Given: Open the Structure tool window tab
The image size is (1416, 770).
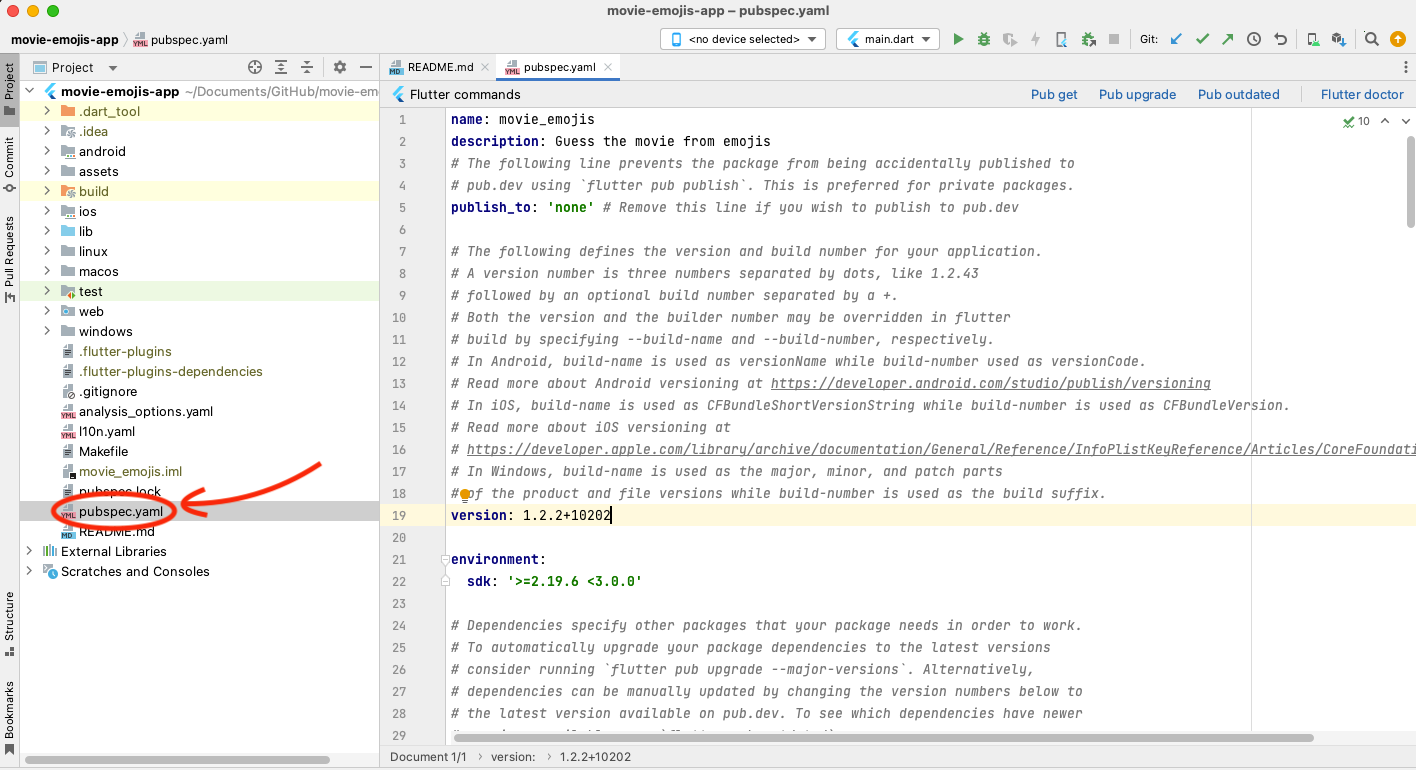Looking at the screenshot, I should pos(9,623).
